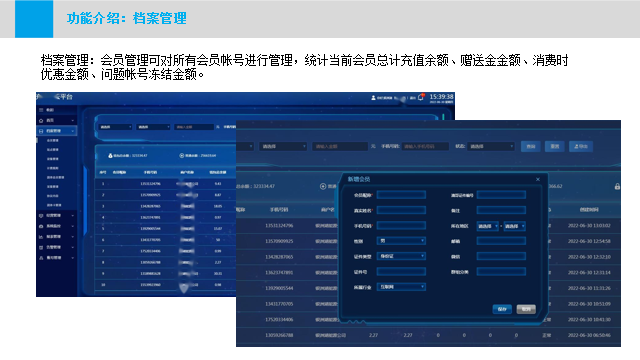Click the 手机号码 search input in the front window
The image size is (640, 360).
[425, 146]
